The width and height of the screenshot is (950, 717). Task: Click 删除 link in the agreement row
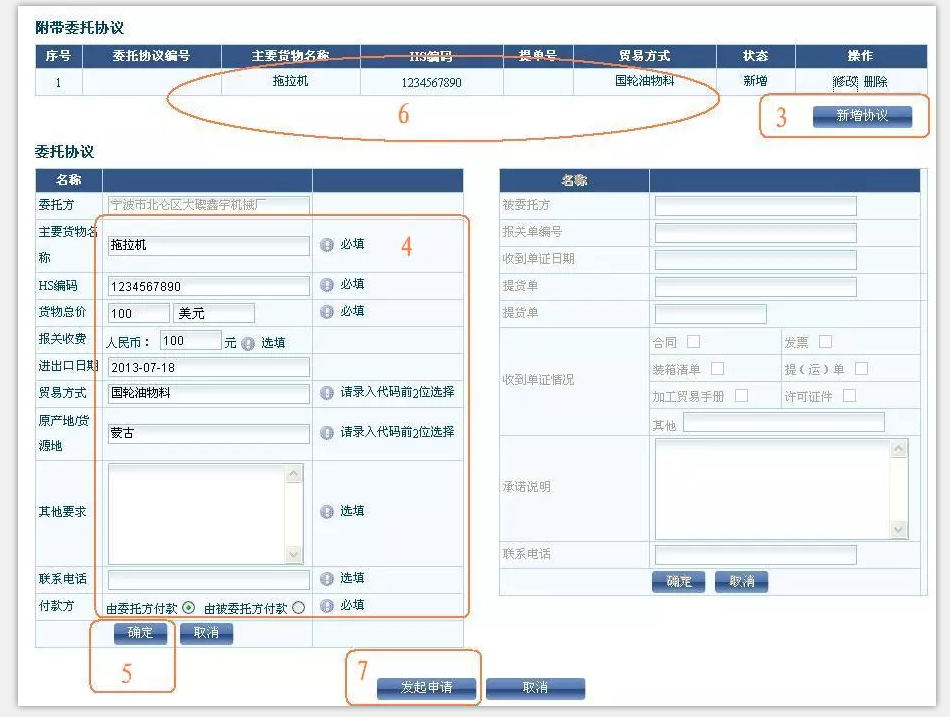(x=875, y=82)
